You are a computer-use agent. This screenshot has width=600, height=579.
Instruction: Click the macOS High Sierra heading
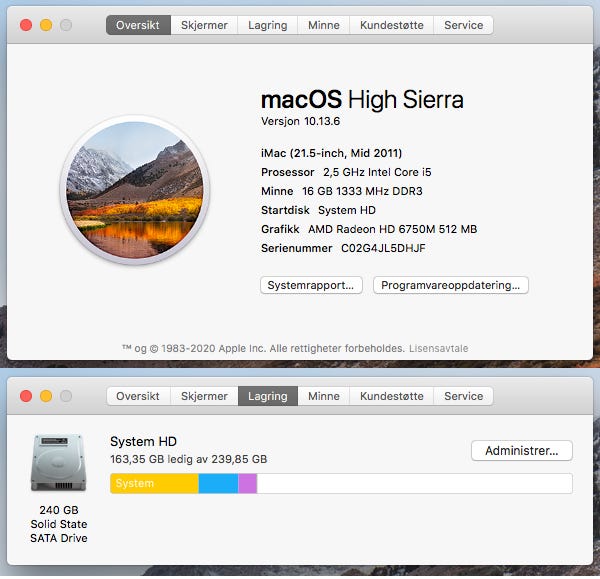coord(362,100)
